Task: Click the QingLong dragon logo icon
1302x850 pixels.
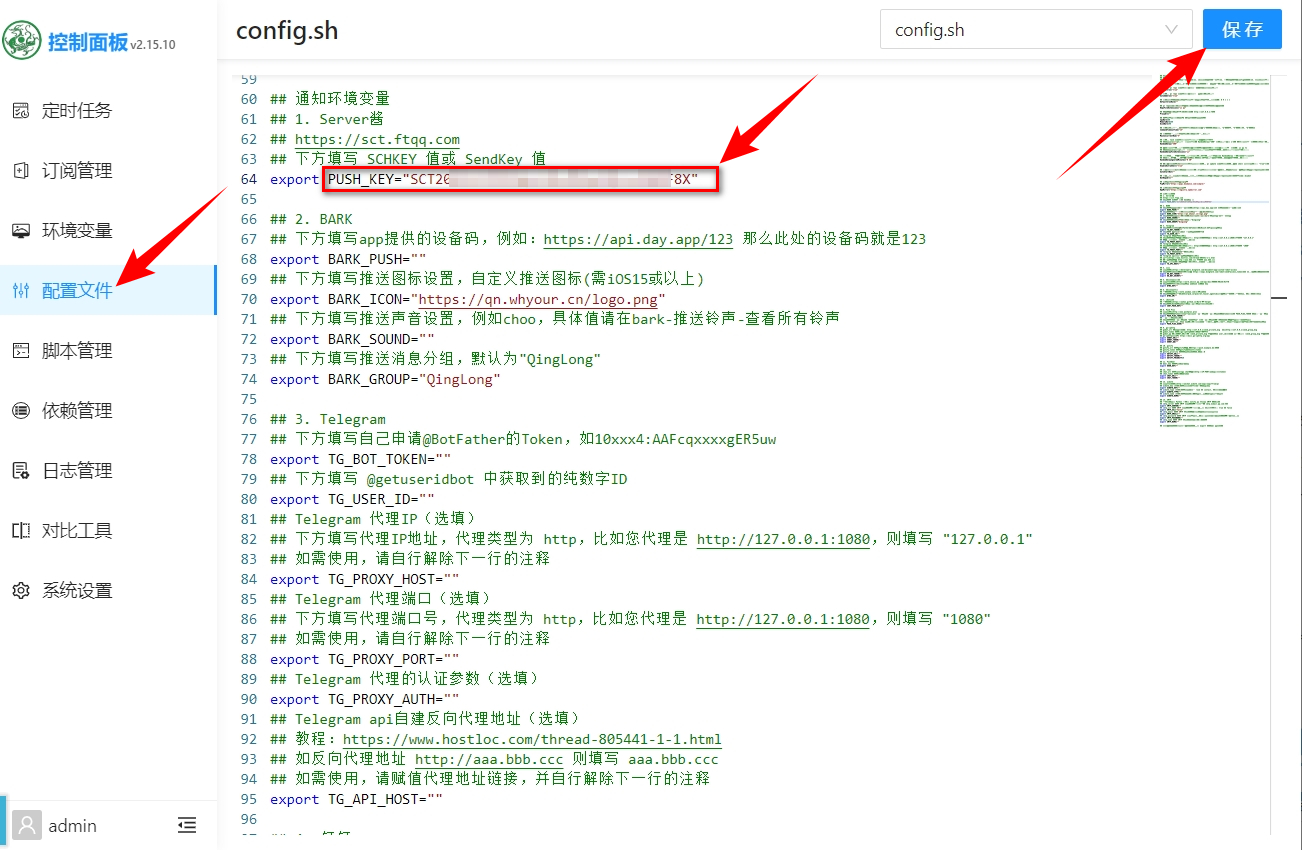Action: (x=22, y=42)
